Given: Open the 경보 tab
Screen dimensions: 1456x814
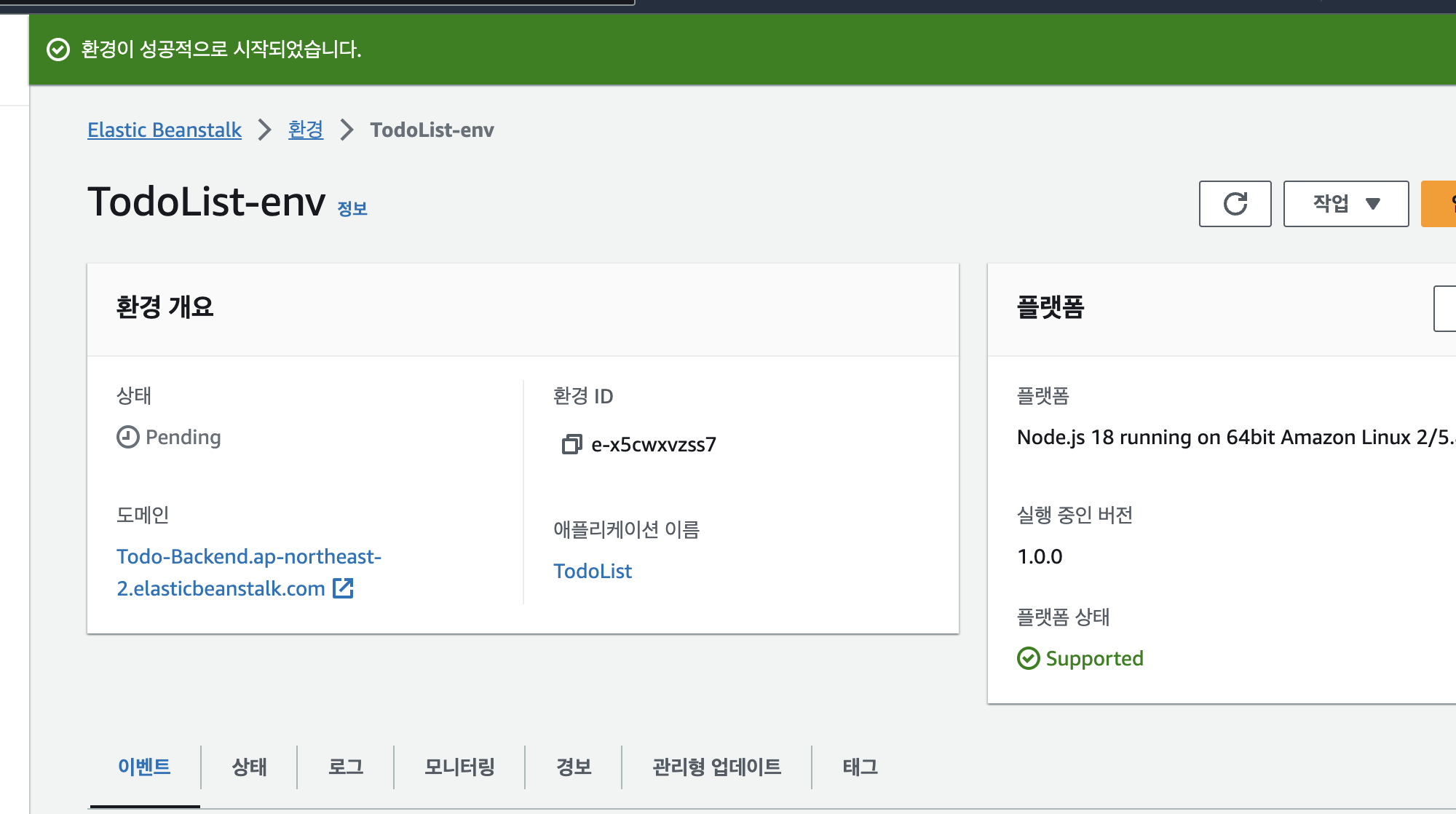Looking at the screenshot, I should point(573,767).
